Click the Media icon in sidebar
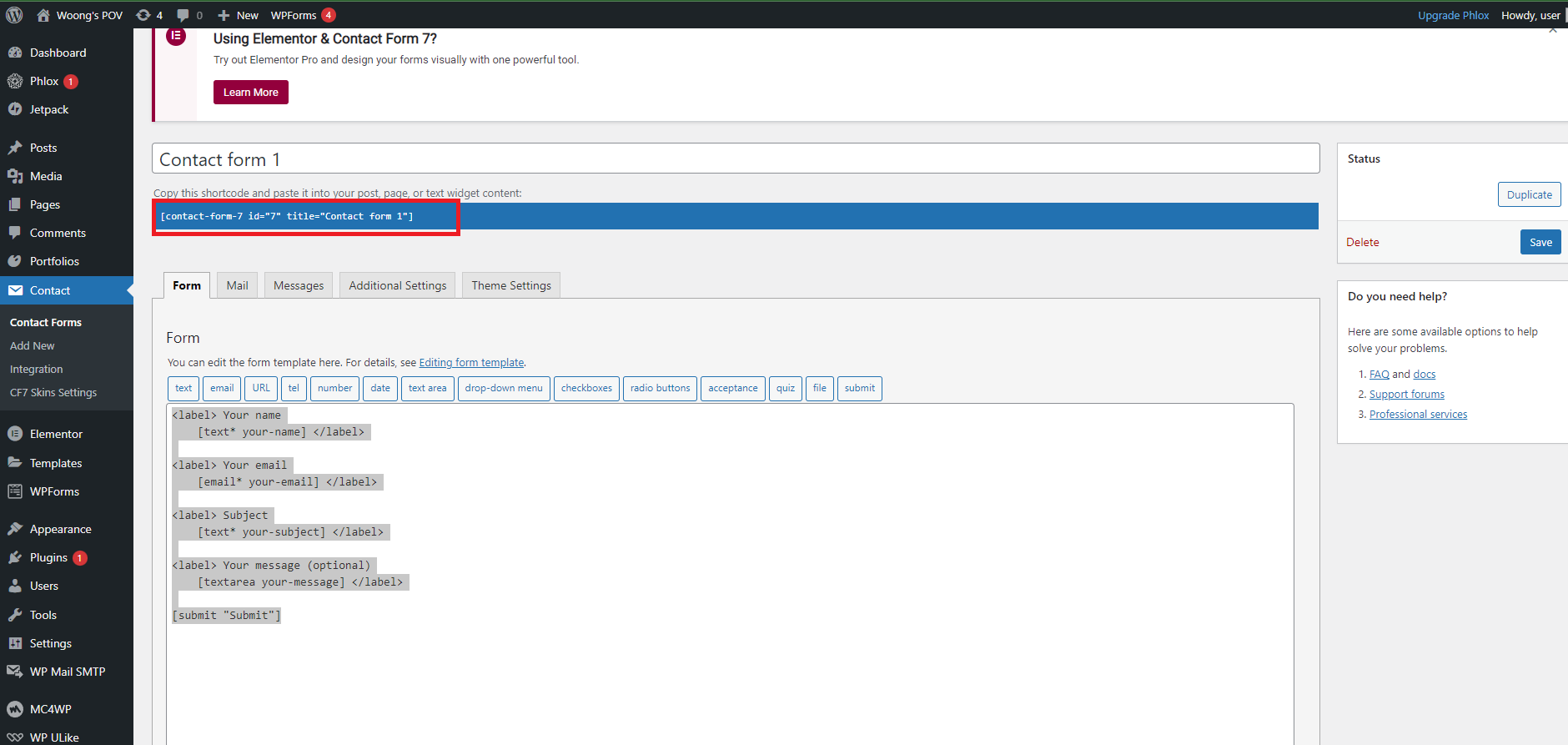This screenshot has height=745, width=1568. (x=15, y=176)
